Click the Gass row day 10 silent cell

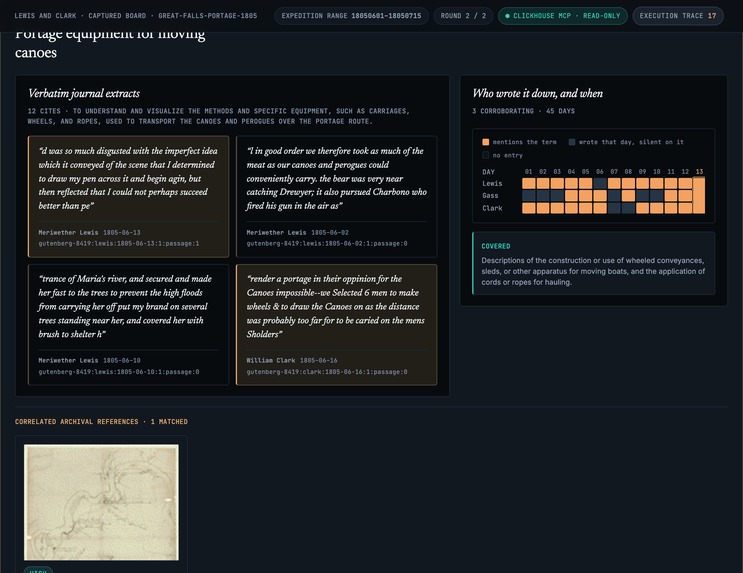coord(657,196)
